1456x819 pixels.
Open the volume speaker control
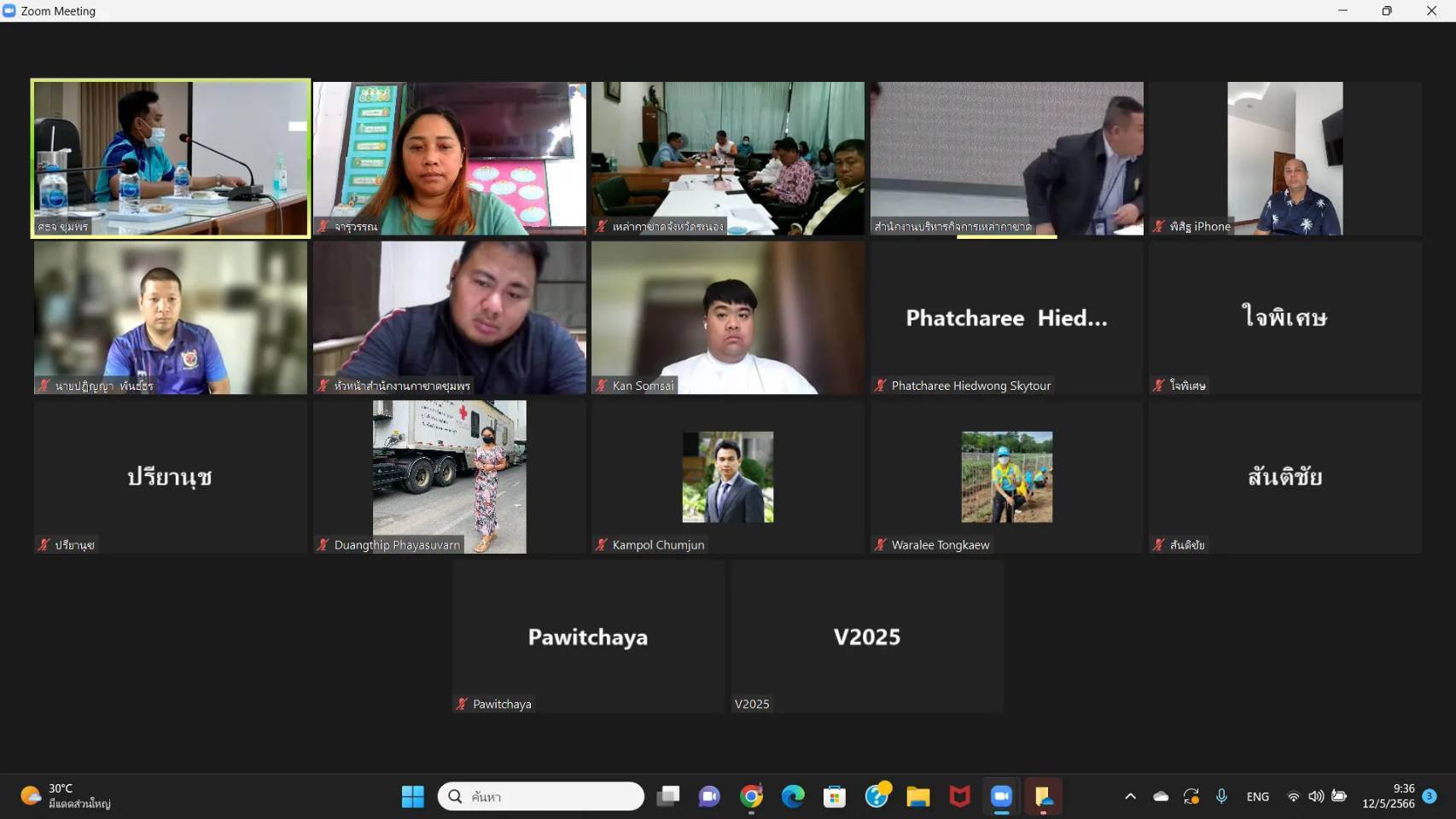pyautogui.click(x=1316, y=796)
